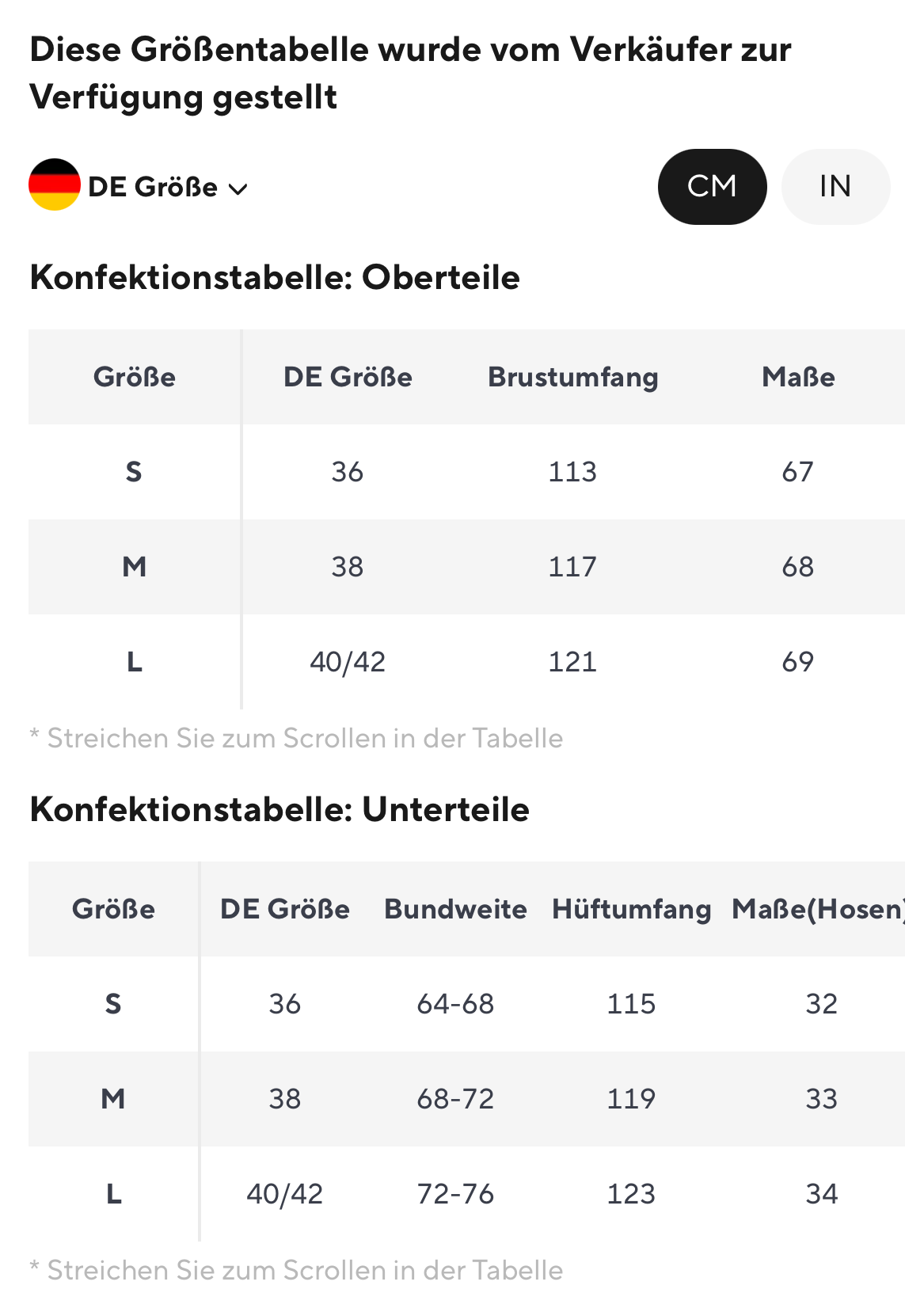Click the German flag icon
Screen dimensions: 924x1312
[x=55, y=184]
